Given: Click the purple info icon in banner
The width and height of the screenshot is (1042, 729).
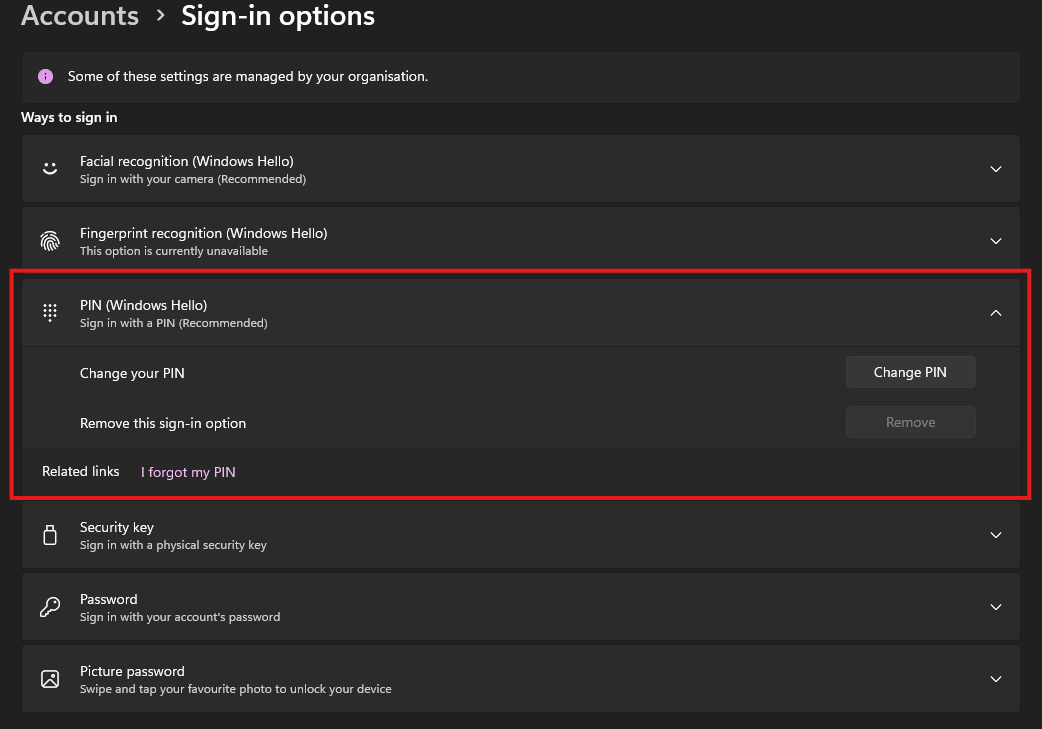Looking at the screenshot, I should (45, 76).
